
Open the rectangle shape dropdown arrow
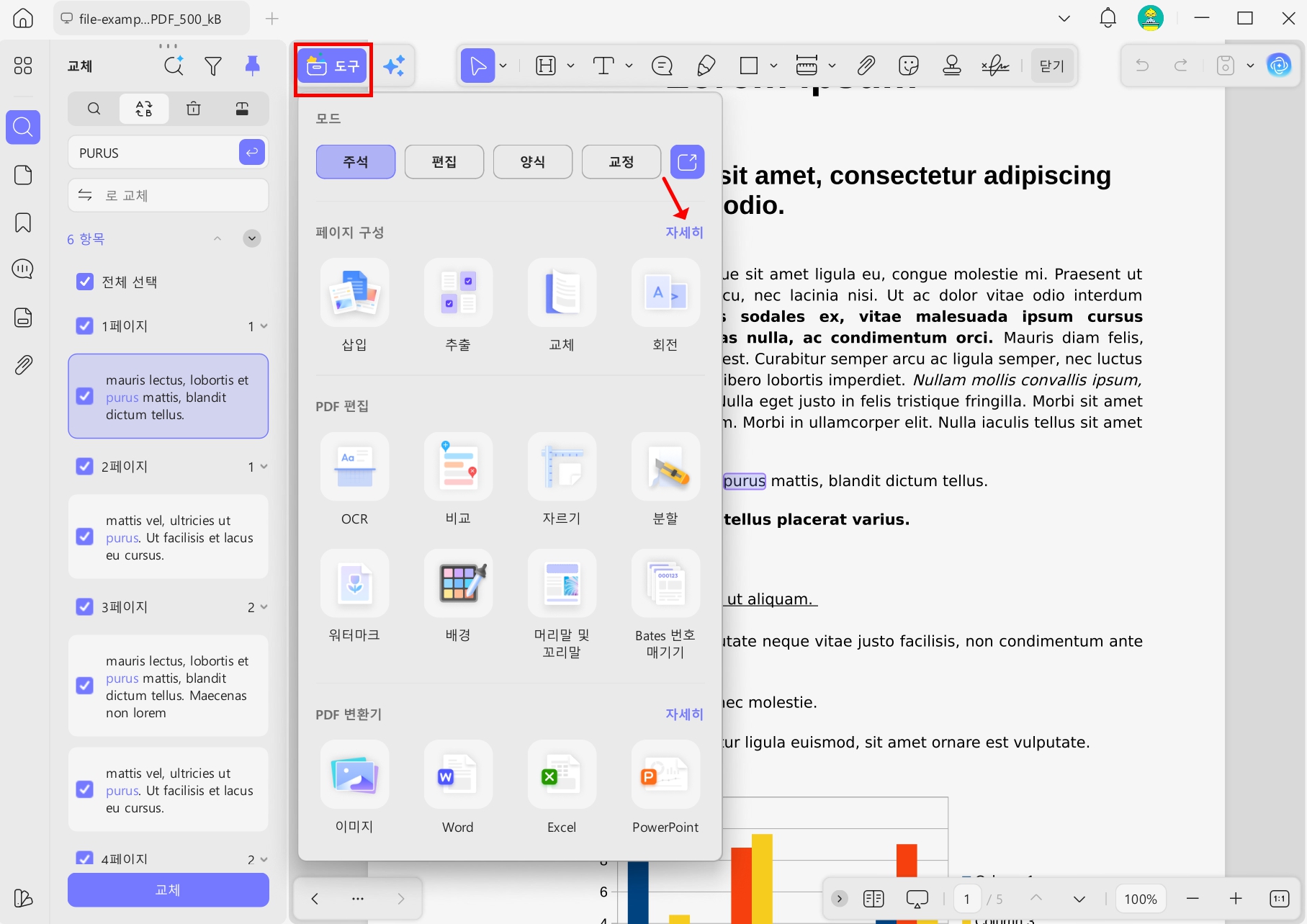[x=773, y=66]
